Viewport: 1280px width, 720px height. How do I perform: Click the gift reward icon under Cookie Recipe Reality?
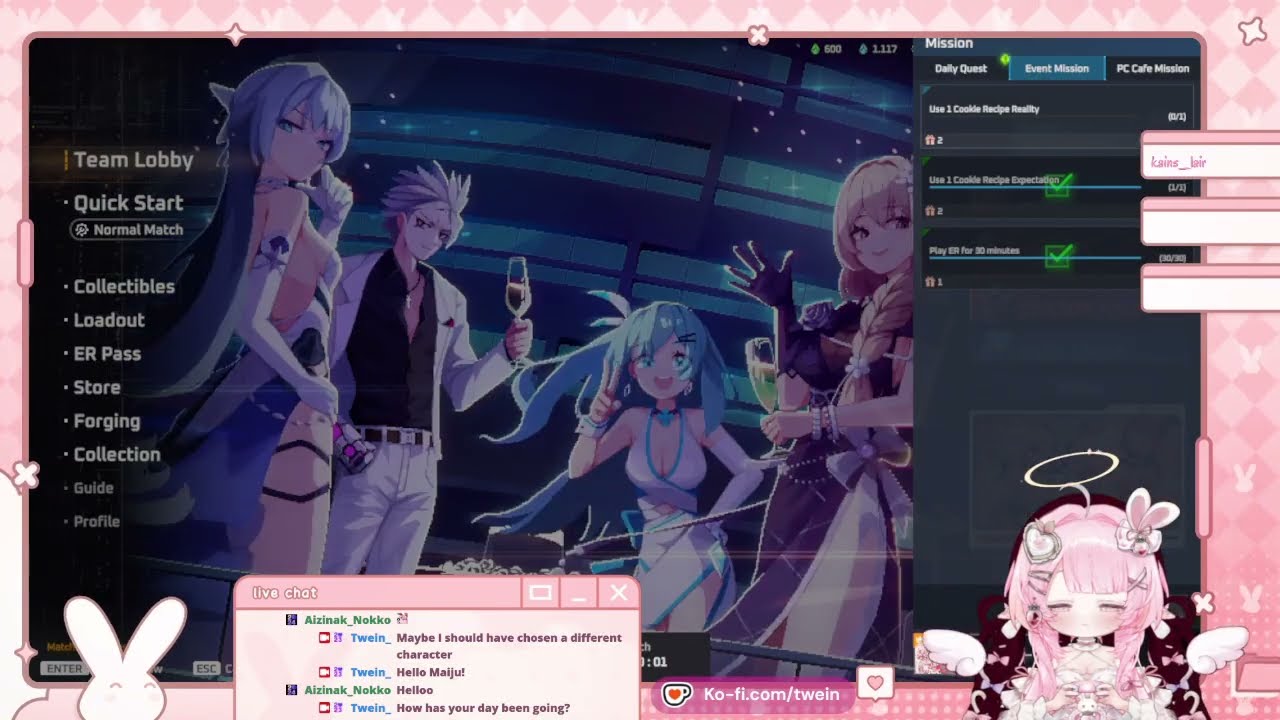coord(930,140)
